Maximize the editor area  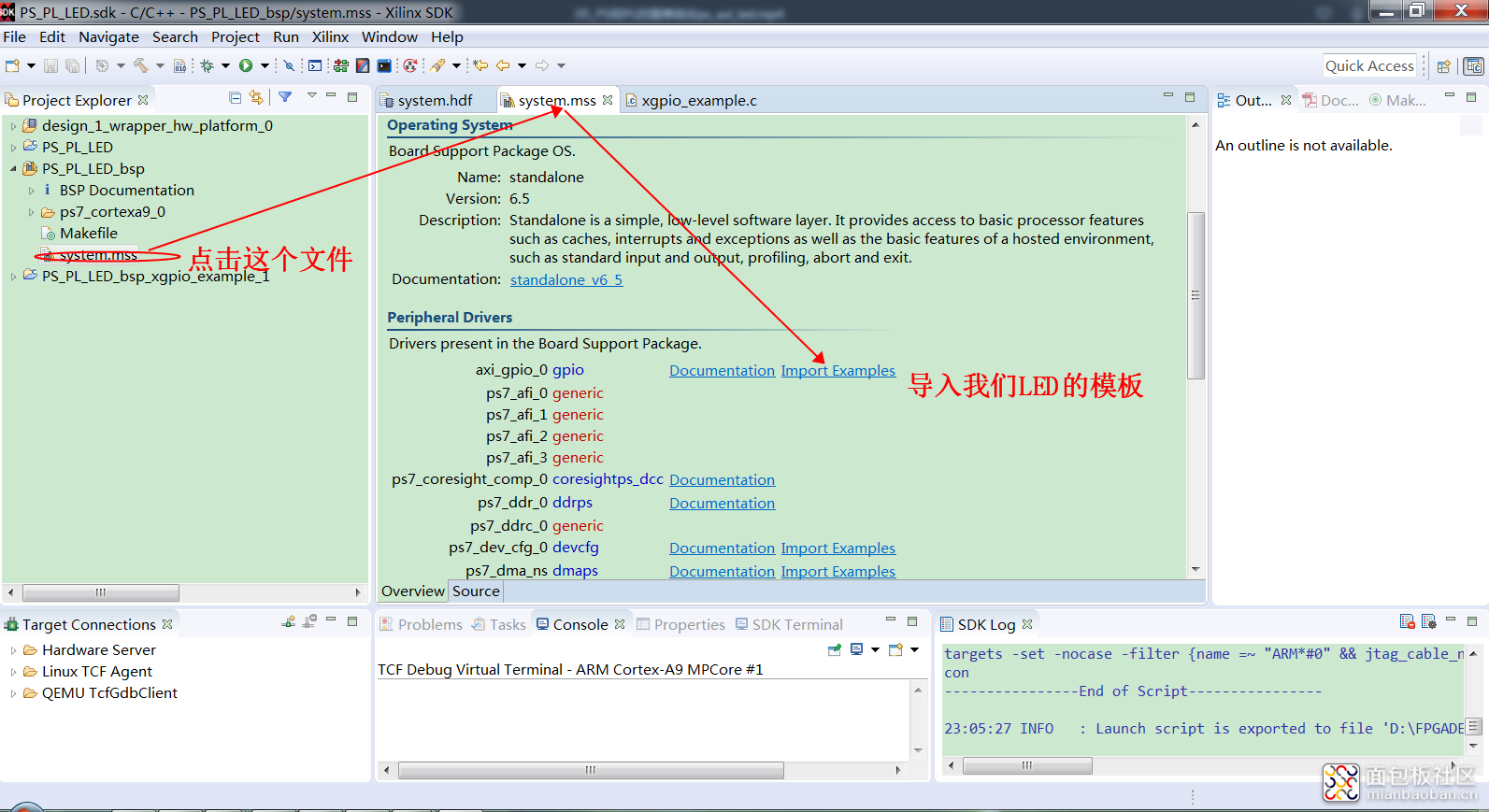1190,96
